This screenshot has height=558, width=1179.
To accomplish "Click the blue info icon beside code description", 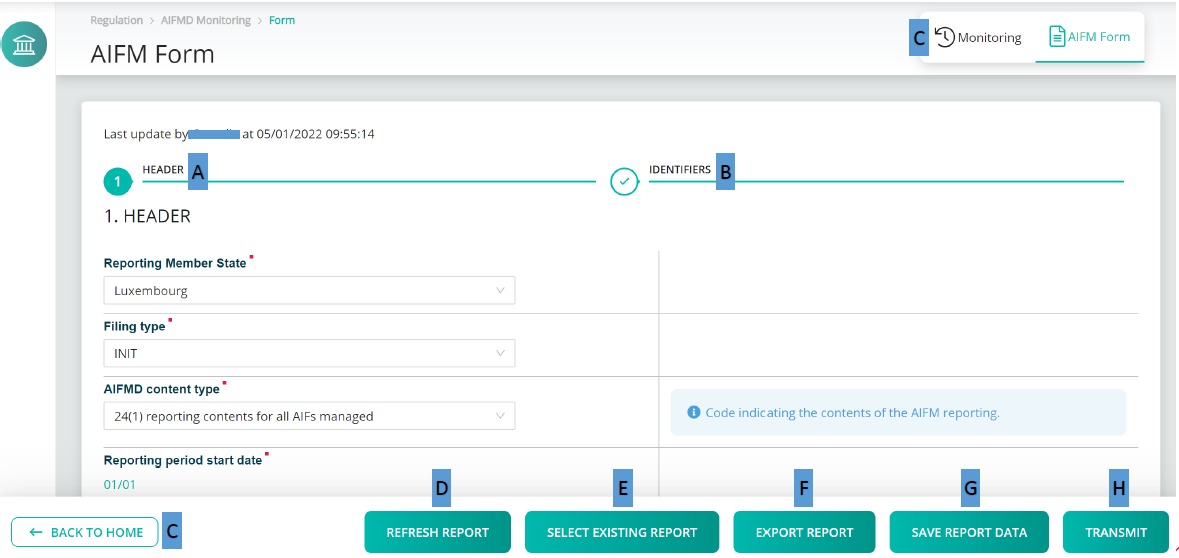I will [x=694, y=413].
